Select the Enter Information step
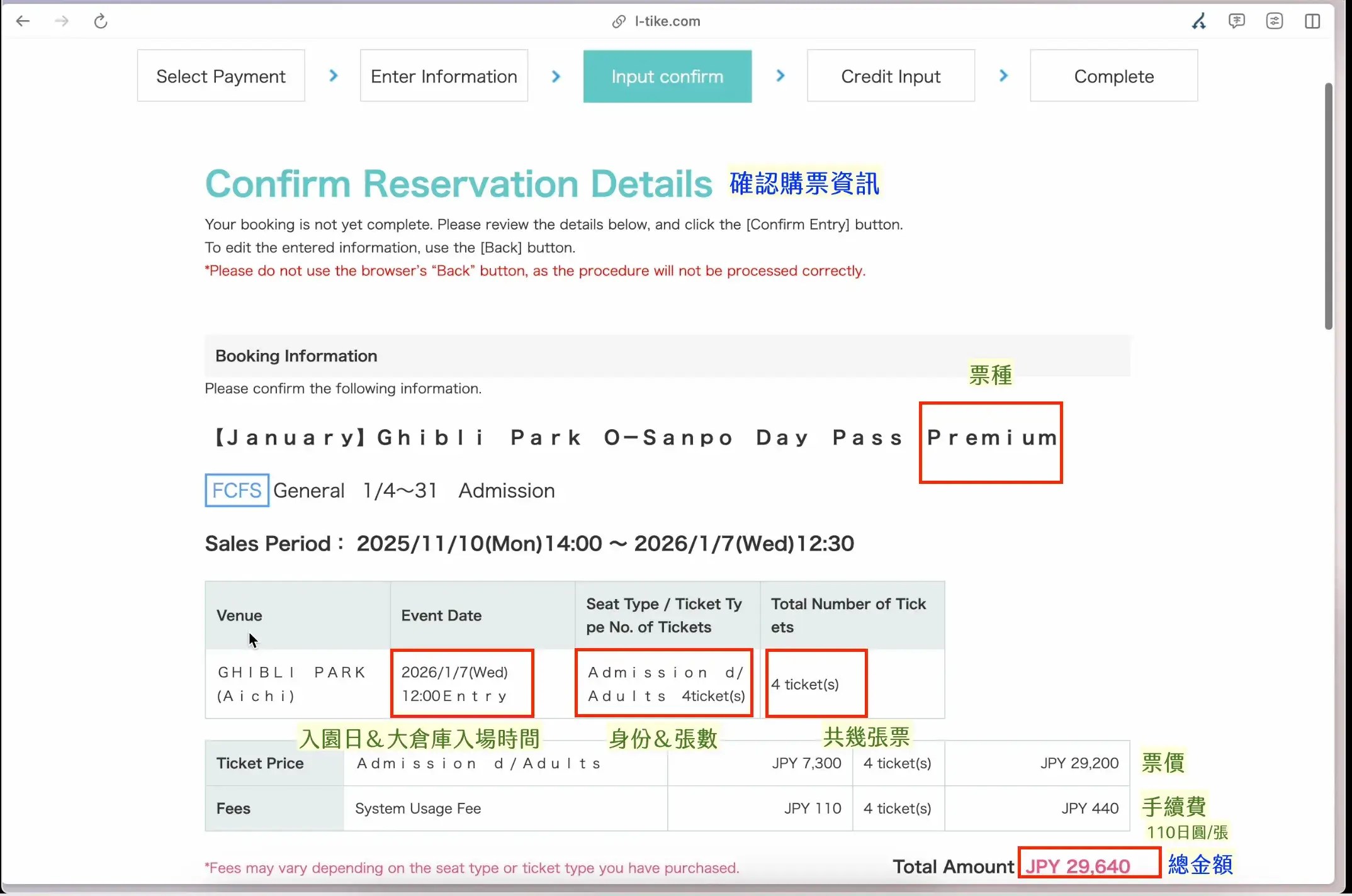This screenshot has height=896, width=1352. (444, 76)
